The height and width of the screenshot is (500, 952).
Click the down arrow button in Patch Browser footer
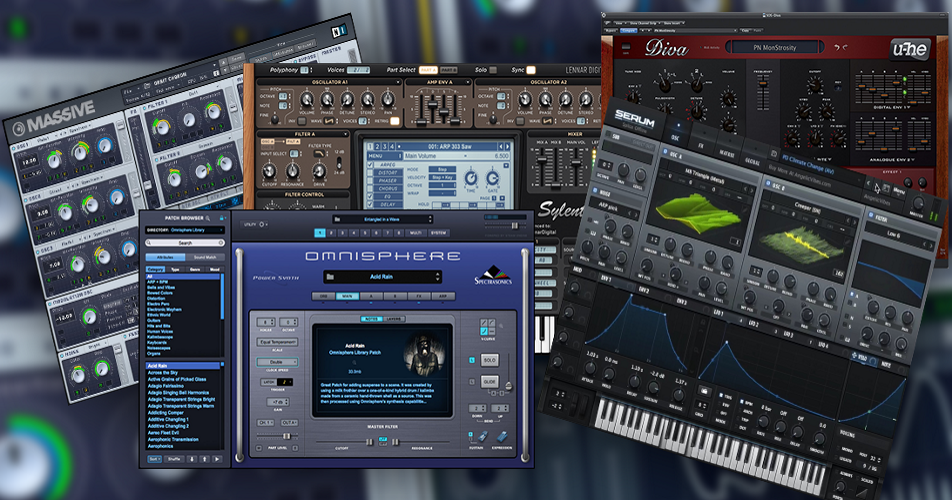pos(192,459)
